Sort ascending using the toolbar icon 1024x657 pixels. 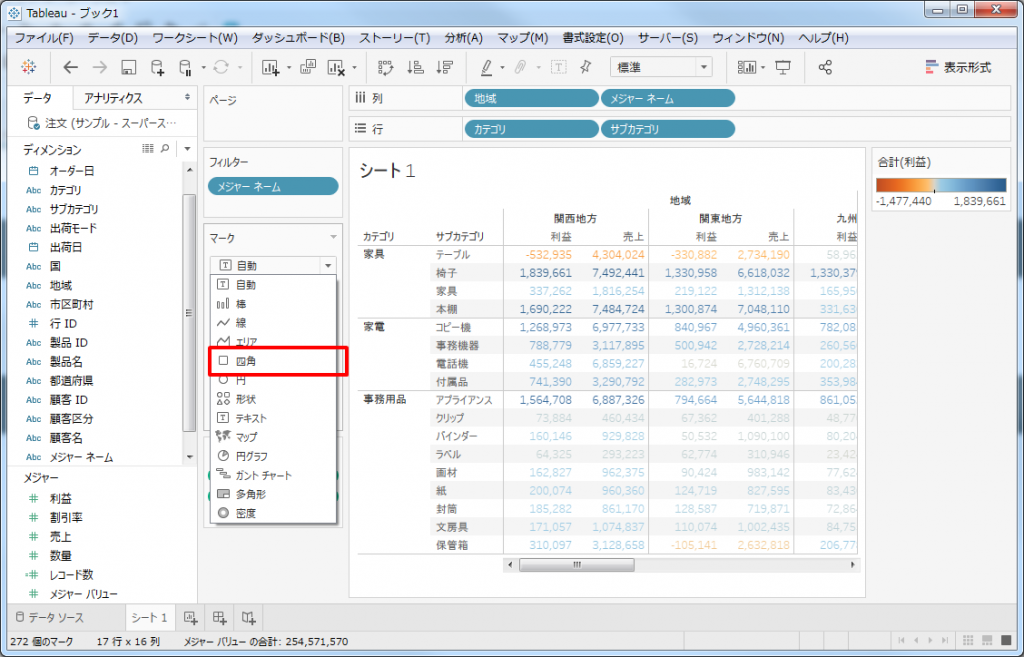point(416,67)
